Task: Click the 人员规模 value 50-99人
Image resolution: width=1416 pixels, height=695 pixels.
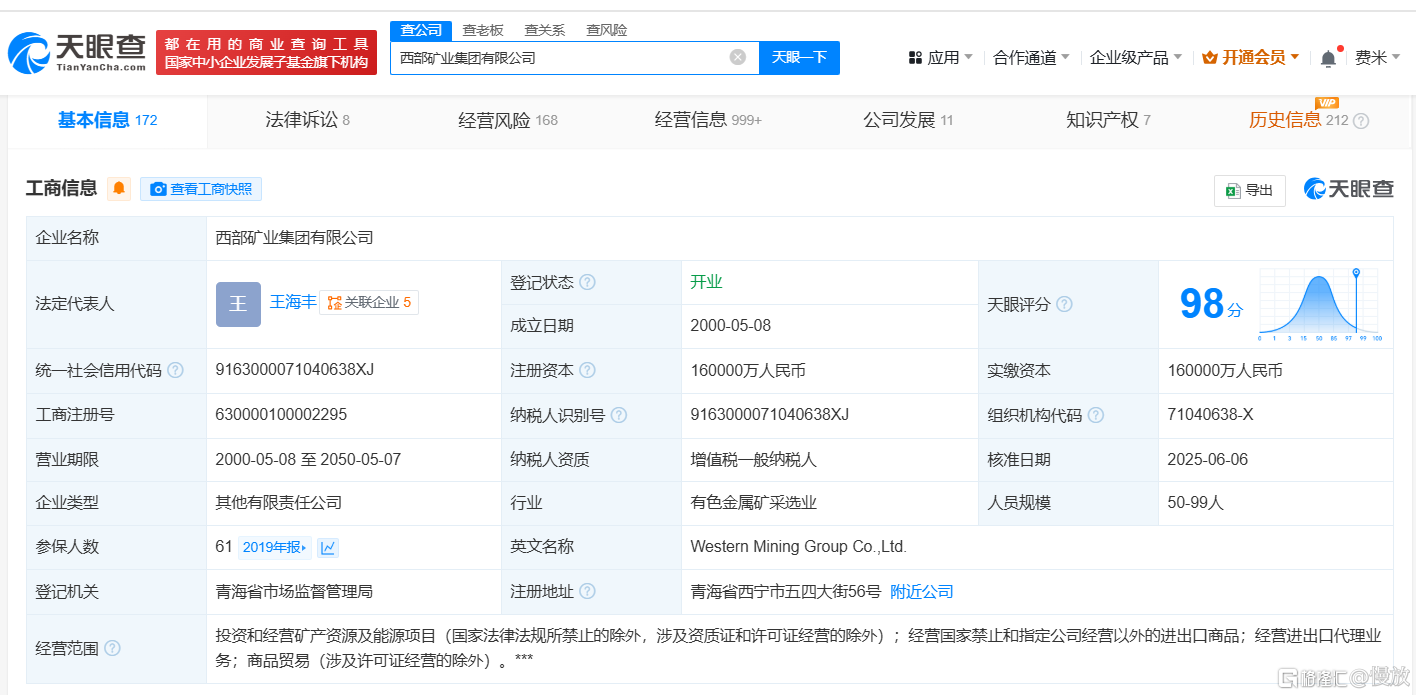Action: [1195, 503]
